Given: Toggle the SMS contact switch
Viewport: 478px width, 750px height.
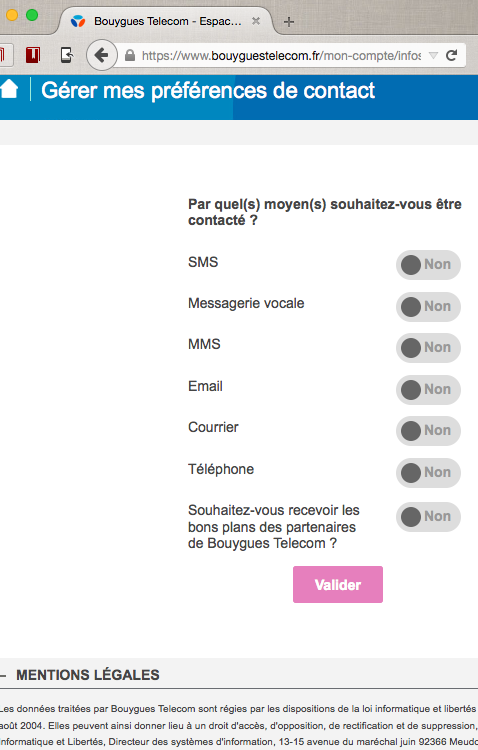Looking at the screenshot, I should click(428, 265).
